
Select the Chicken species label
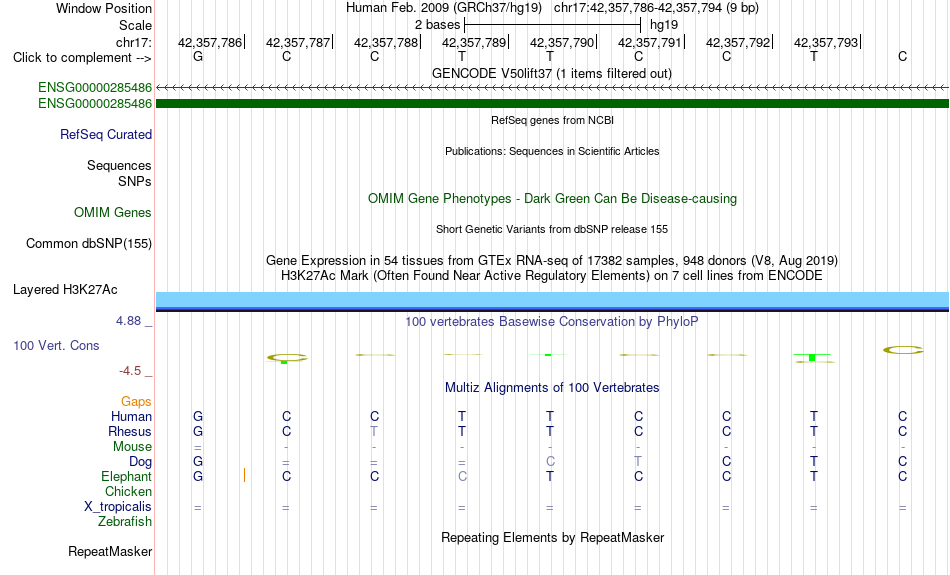[x=128, y=491]
